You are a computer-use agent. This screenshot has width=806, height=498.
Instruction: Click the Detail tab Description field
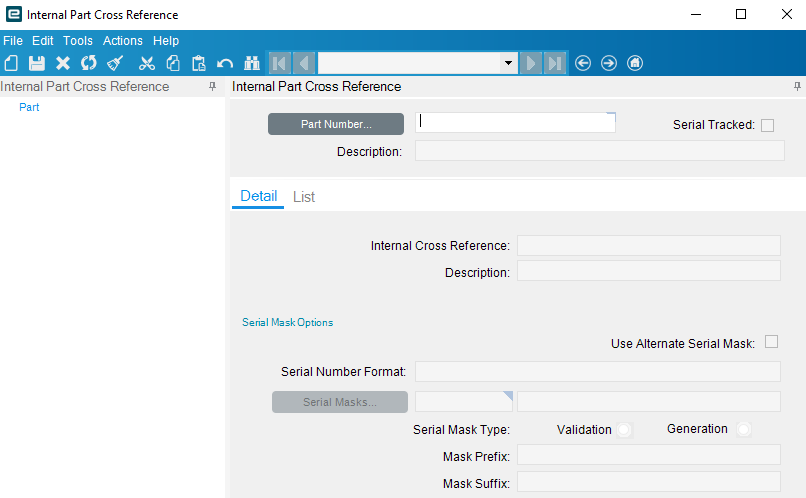649,271
